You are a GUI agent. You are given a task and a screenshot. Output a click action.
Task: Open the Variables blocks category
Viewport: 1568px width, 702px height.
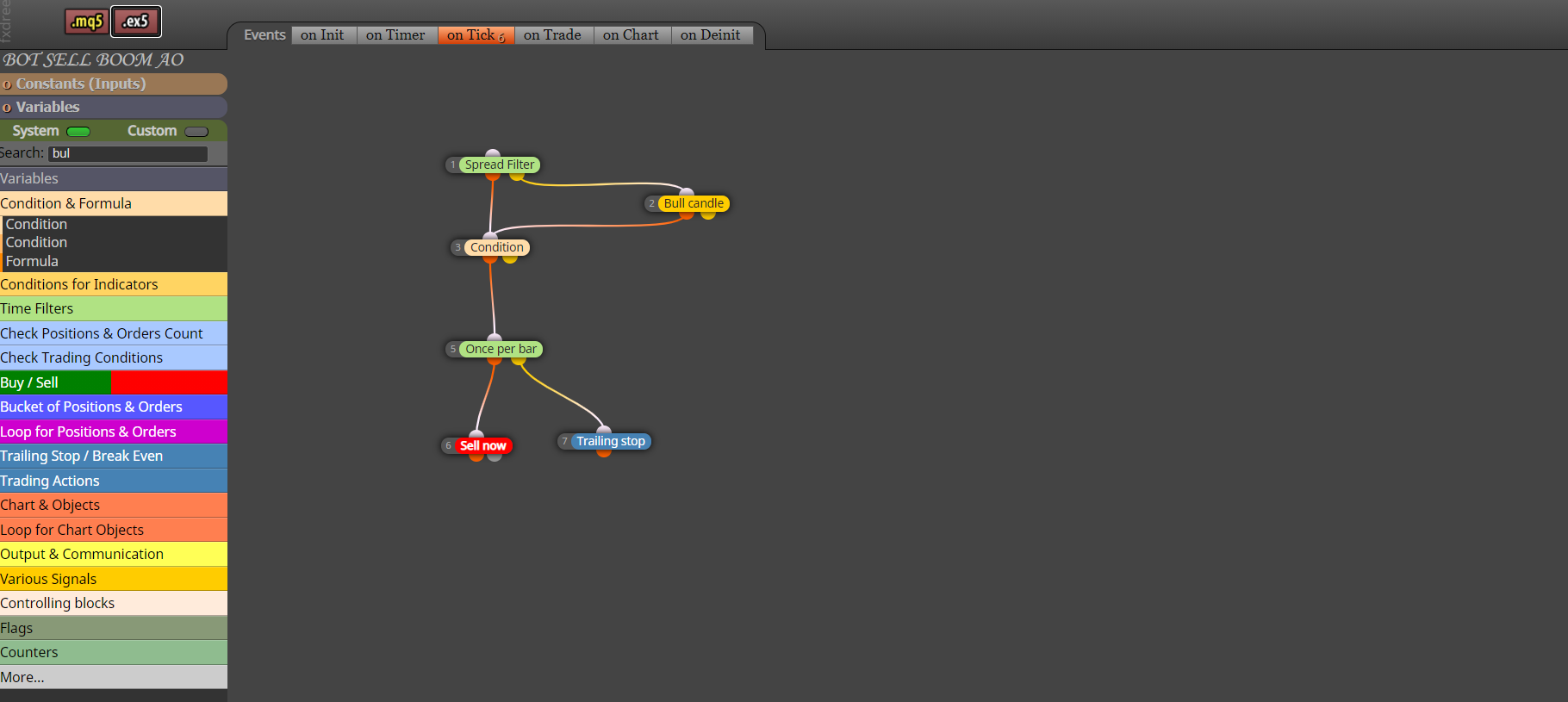[x=114, y=178]
